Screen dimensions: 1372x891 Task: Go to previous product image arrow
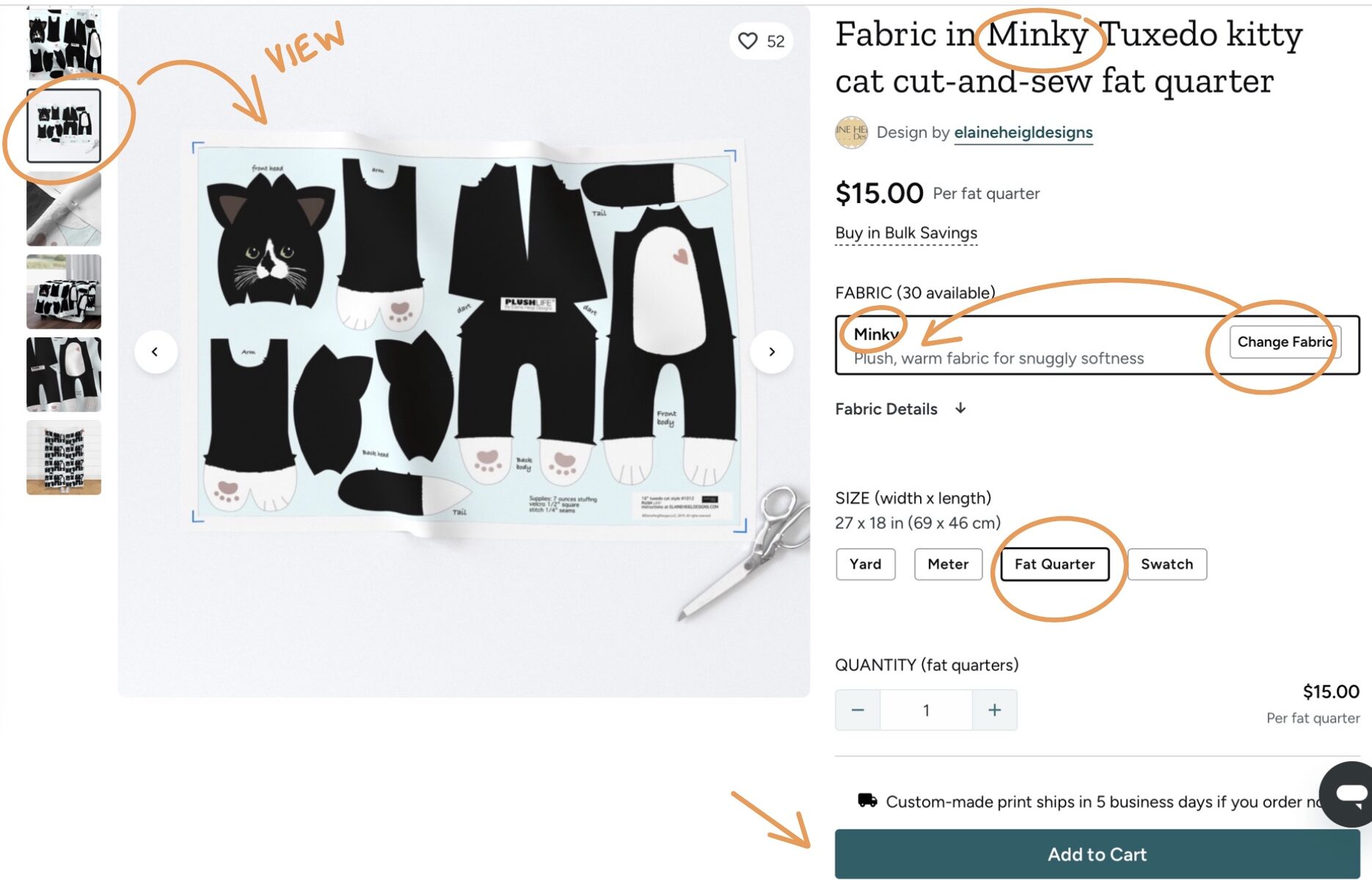click(x=155, y=352)
